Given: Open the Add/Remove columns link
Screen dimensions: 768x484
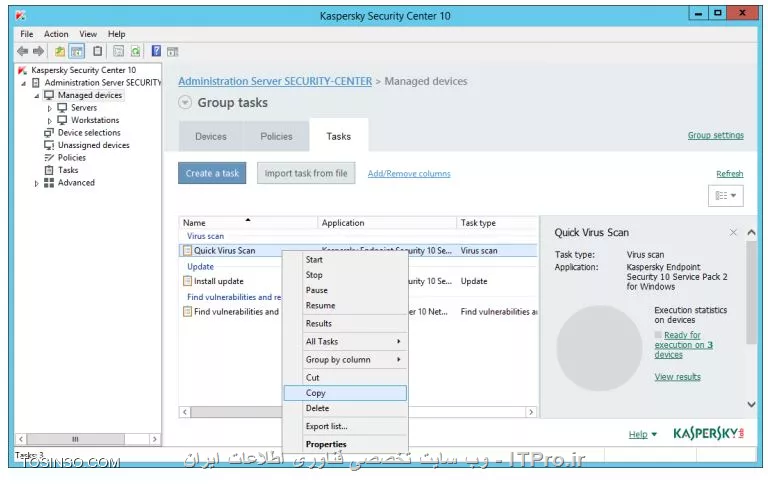Looking at the screenshot, I should point(409,173).
